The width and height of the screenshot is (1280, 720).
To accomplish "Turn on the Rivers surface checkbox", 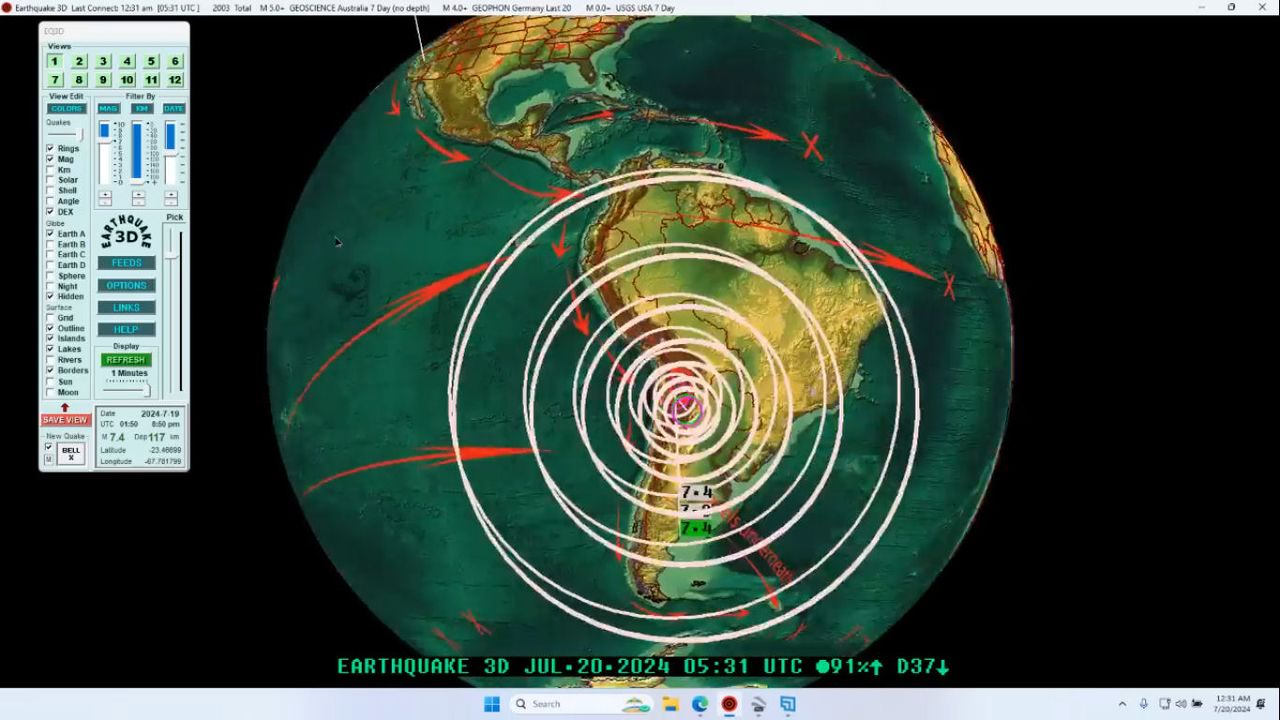I will point(50,360).
